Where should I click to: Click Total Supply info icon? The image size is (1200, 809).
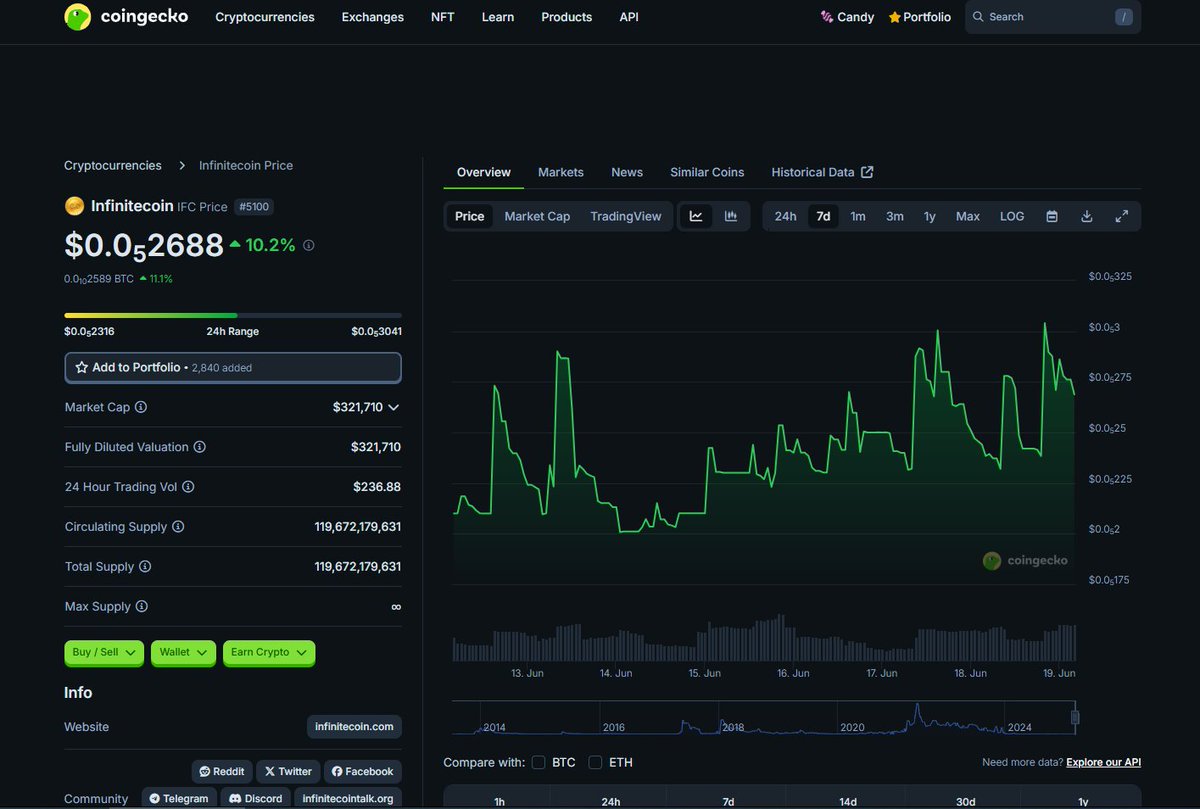[x=145, y=567]
